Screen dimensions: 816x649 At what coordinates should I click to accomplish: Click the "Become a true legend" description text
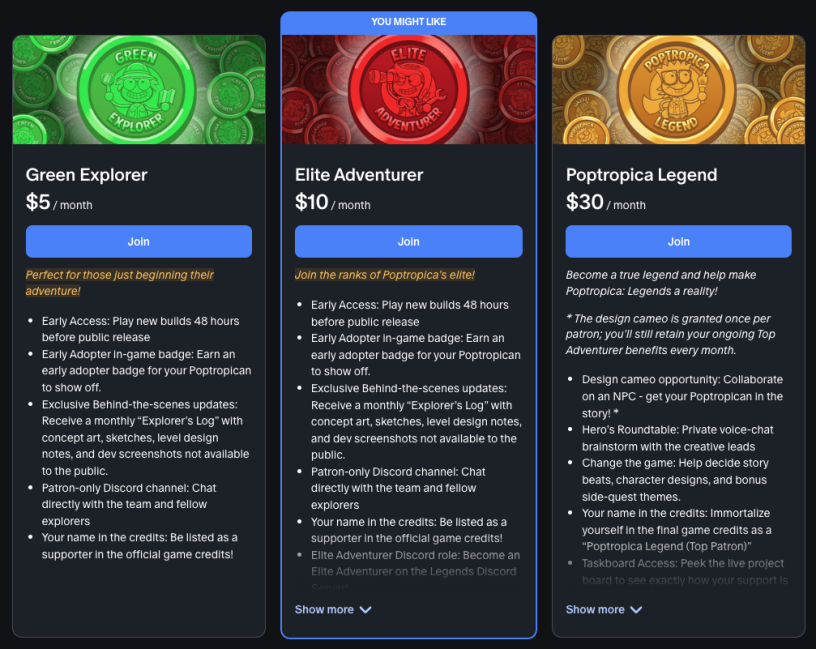[x=660, y=282]
